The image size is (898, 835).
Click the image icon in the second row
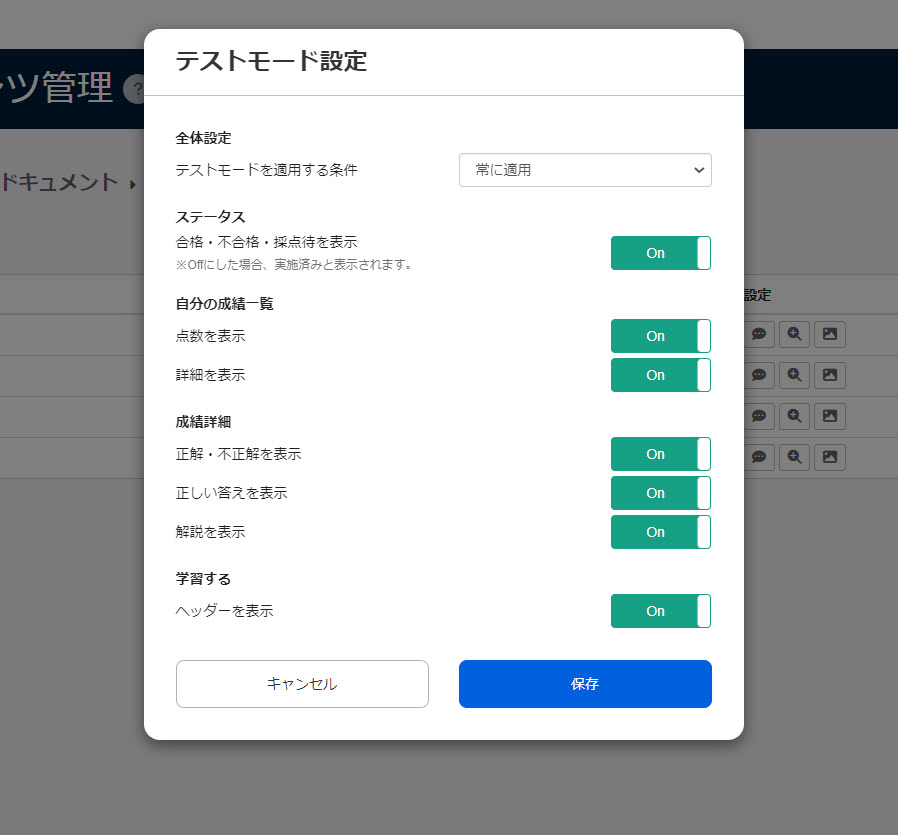[829, 376]
